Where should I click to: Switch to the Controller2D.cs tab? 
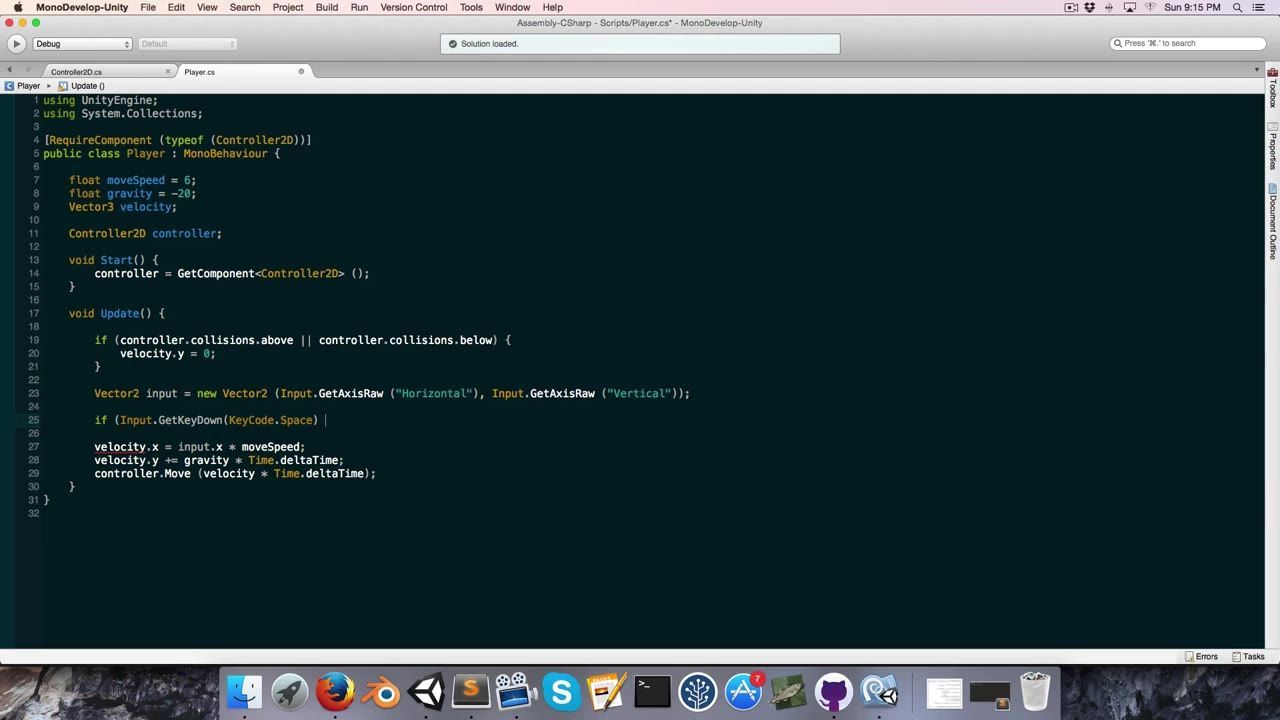coord(76,72)
